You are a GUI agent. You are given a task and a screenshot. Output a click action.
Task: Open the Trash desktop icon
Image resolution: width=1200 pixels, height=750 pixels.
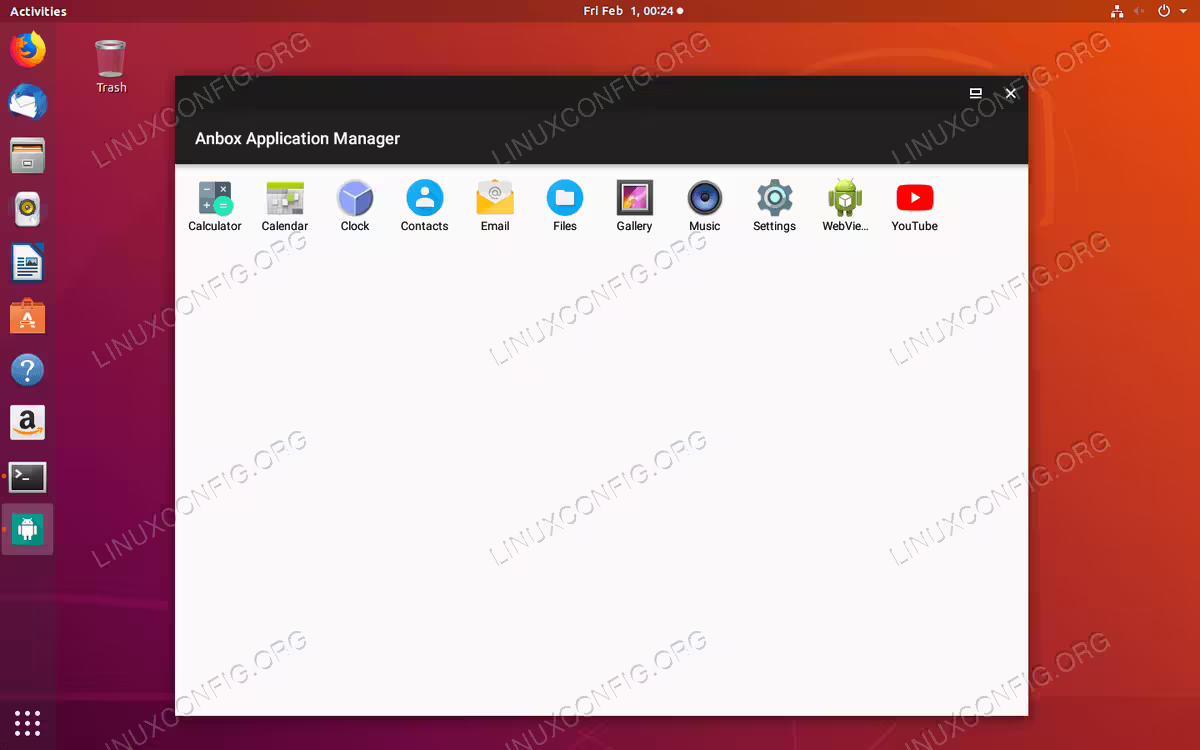click(x=111, y=66)
